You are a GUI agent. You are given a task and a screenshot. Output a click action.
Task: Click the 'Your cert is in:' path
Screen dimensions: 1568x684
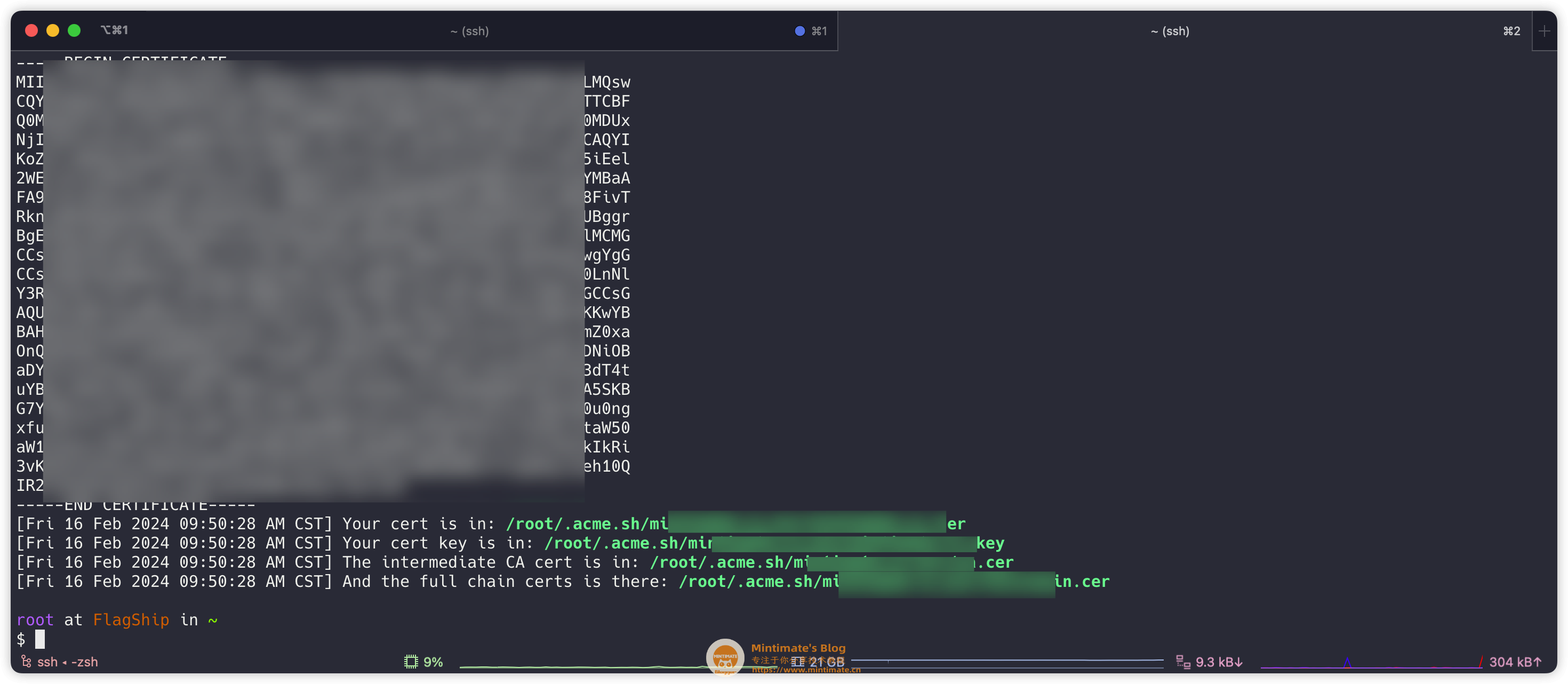tap(736, 524)
